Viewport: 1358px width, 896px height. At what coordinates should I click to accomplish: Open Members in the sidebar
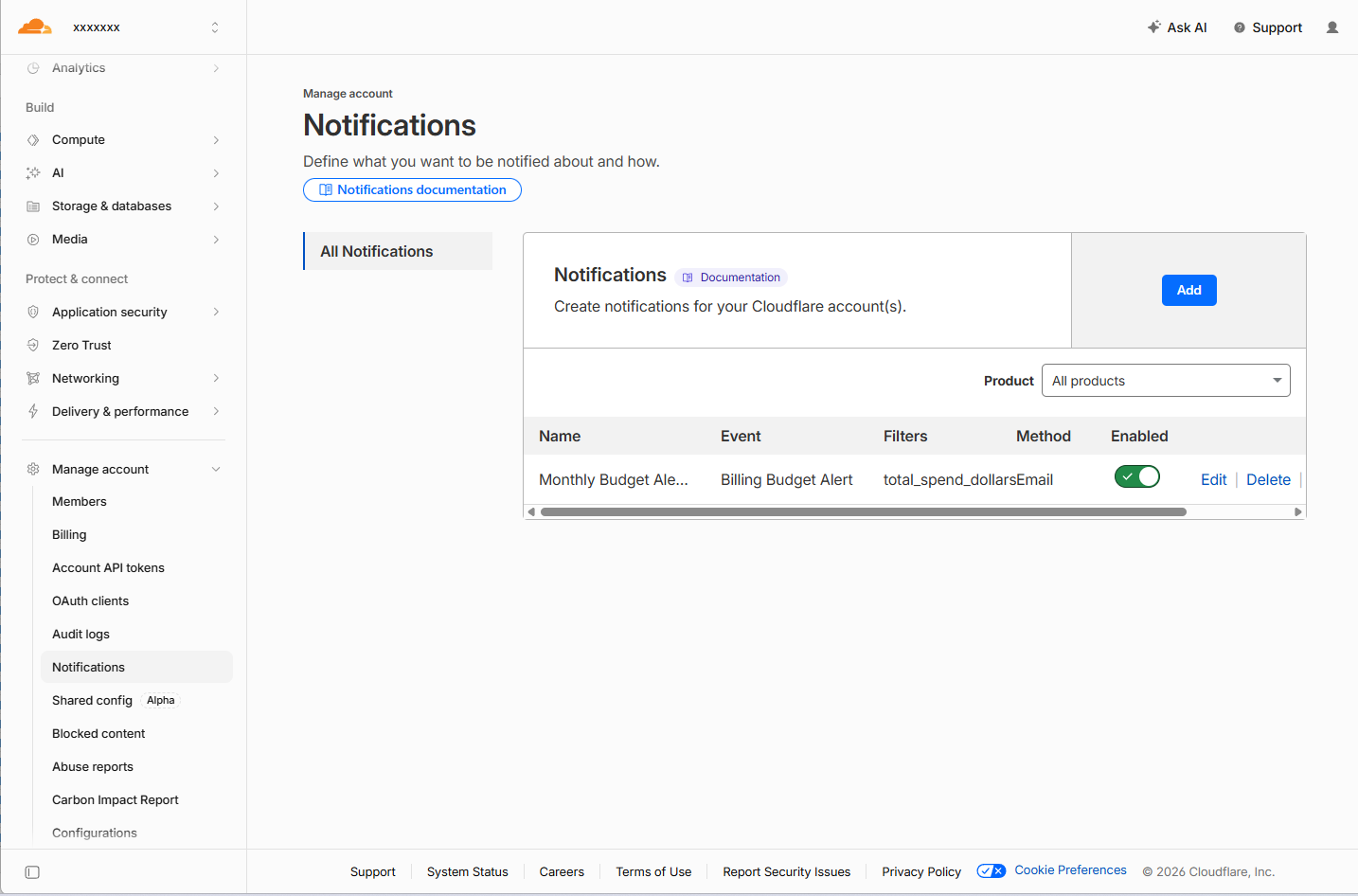click(80, 502)
